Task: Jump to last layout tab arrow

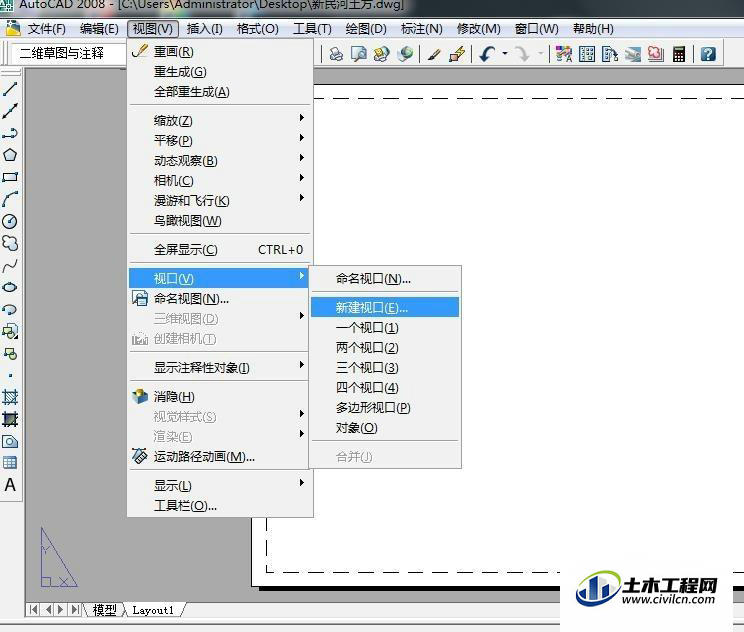Action: tap(75, 609)
